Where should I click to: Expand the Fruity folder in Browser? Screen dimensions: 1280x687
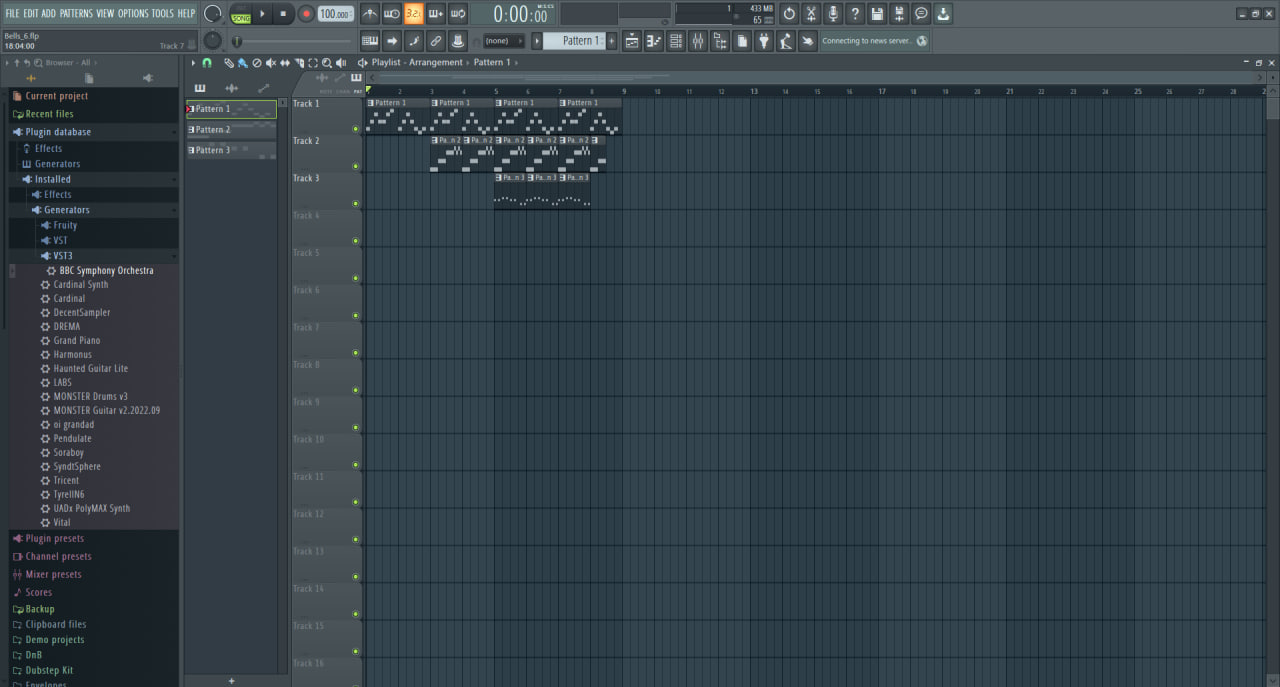pyautogui.click(x=65, y=225)
